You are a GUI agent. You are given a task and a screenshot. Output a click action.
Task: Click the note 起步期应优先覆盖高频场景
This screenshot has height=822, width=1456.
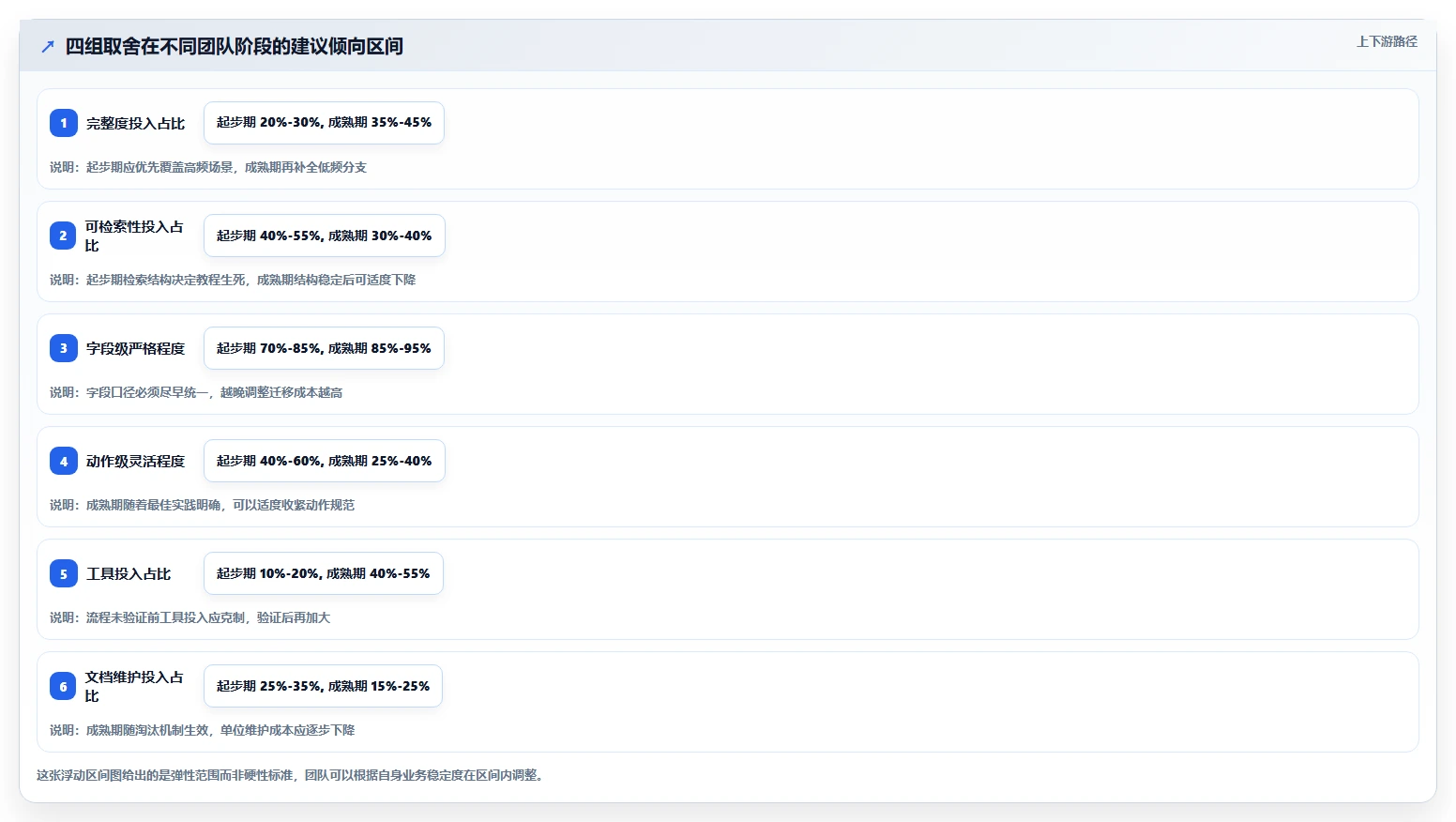pos(208,167)
